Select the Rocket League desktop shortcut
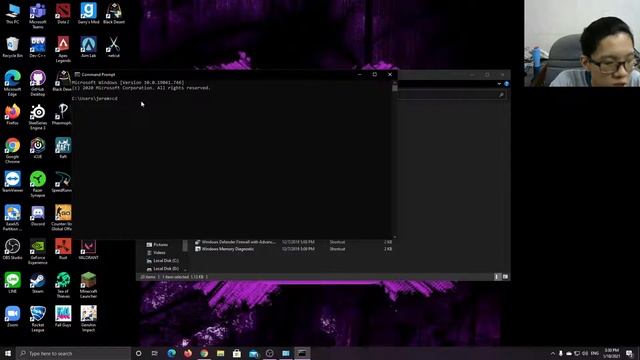 (38, 319)
